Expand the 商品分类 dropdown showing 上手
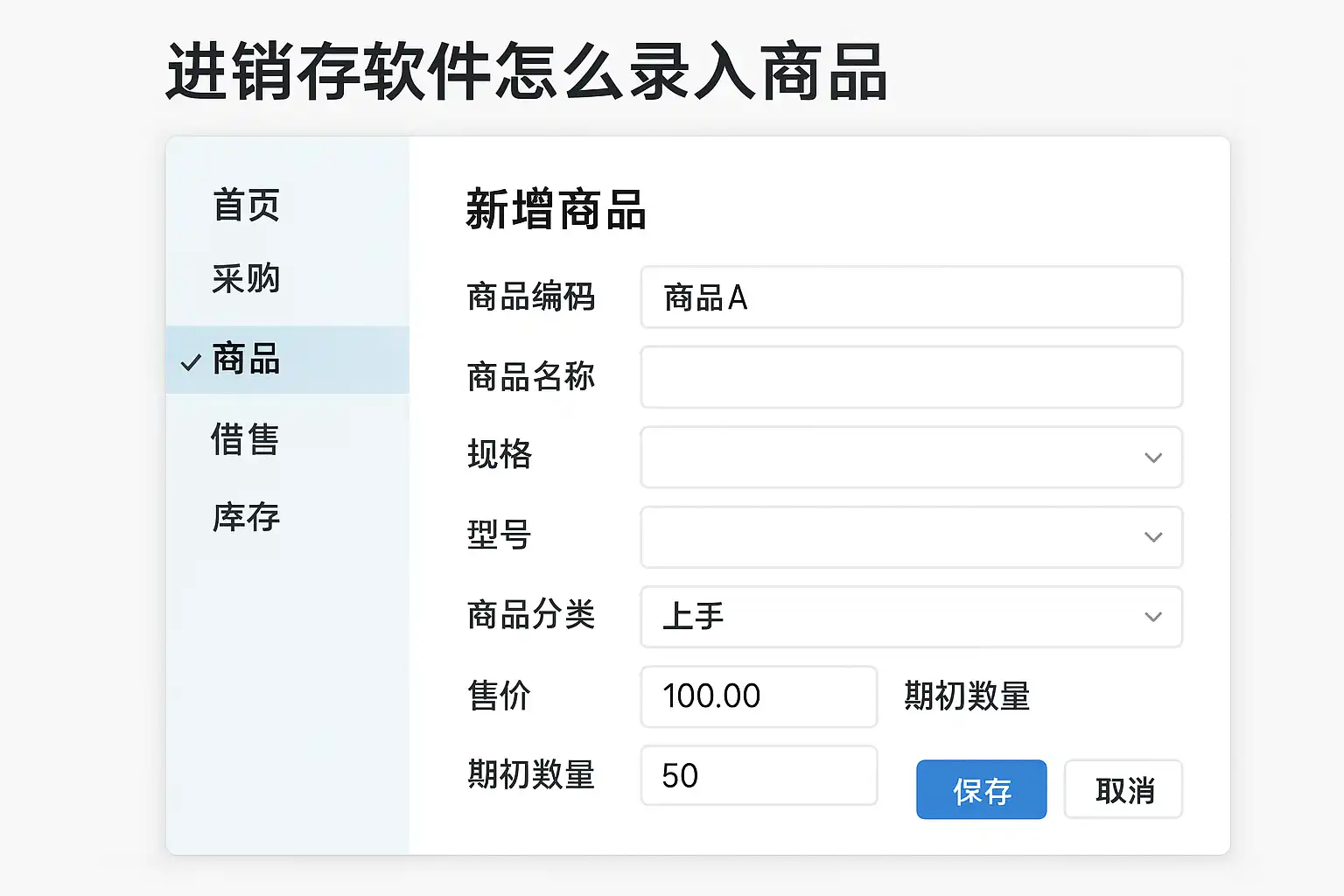 point(911,617)
